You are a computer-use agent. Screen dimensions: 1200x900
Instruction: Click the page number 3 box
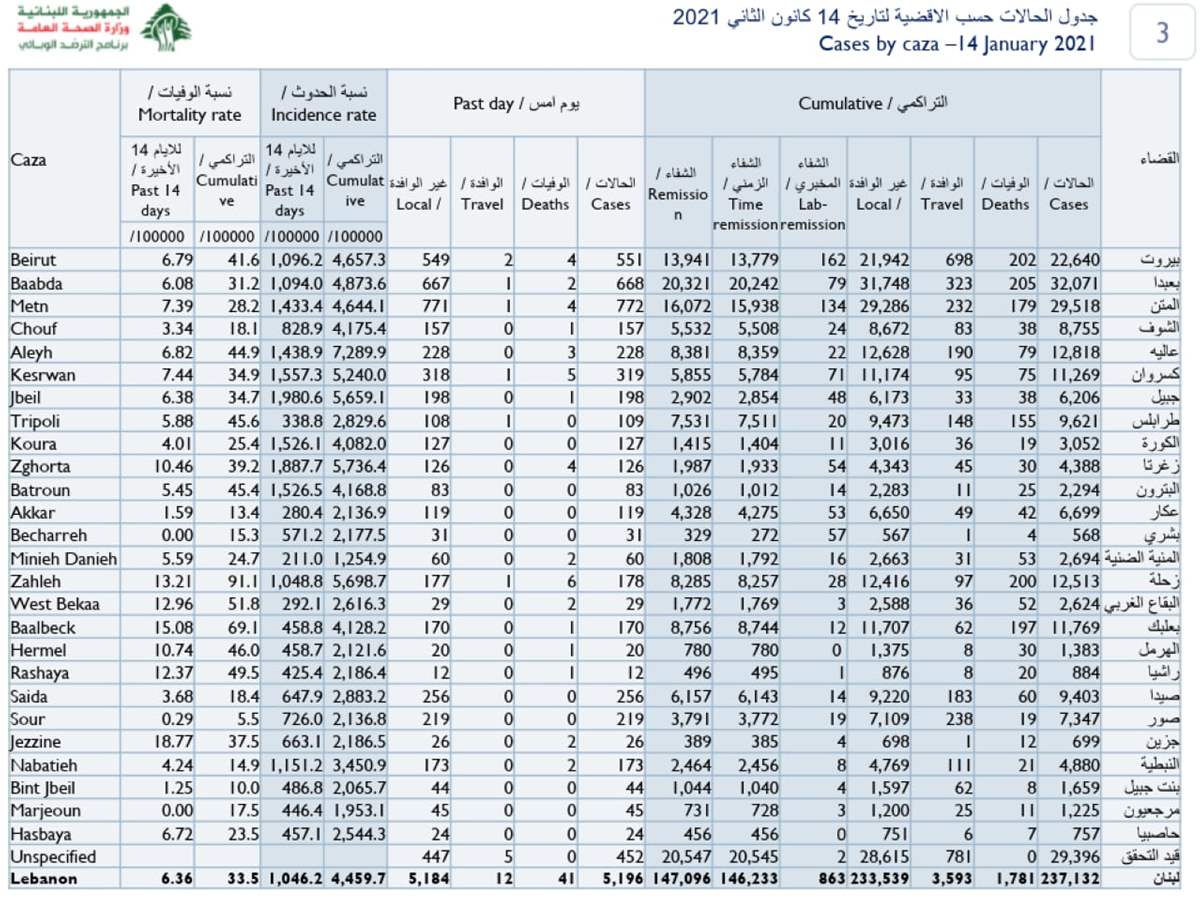pos(1162,33)
